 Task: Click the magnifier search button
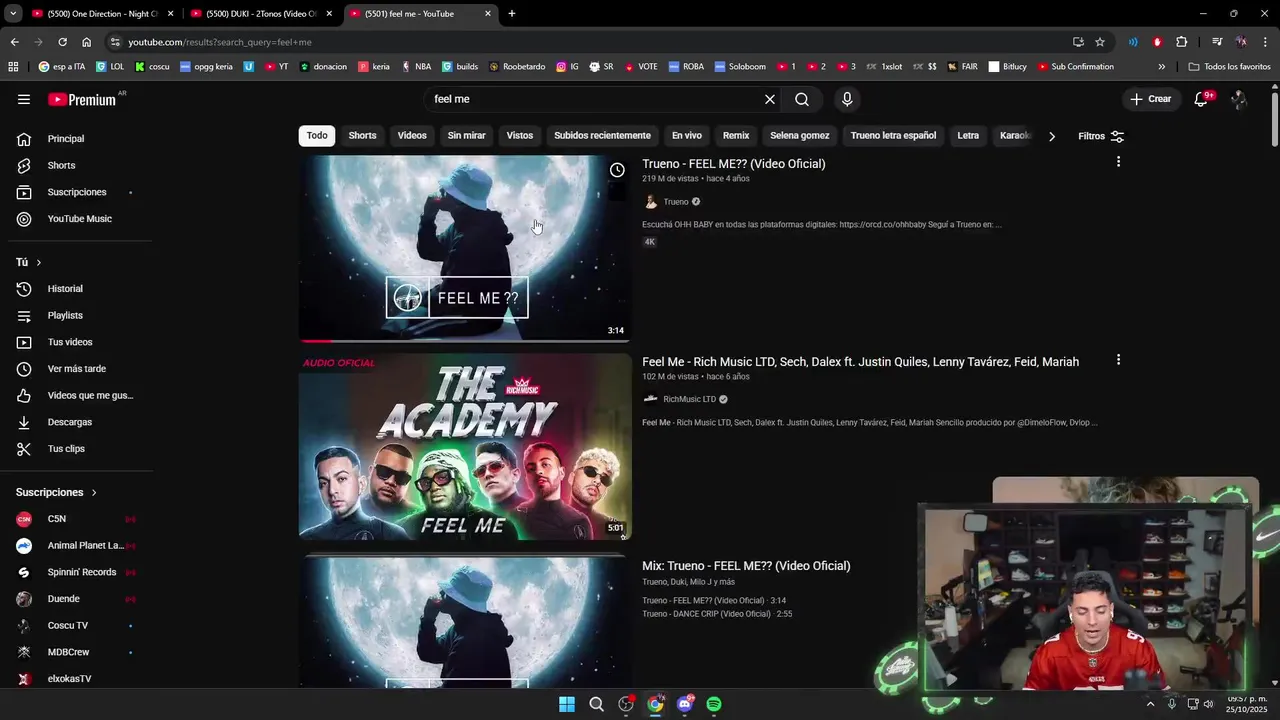(802, 99)
